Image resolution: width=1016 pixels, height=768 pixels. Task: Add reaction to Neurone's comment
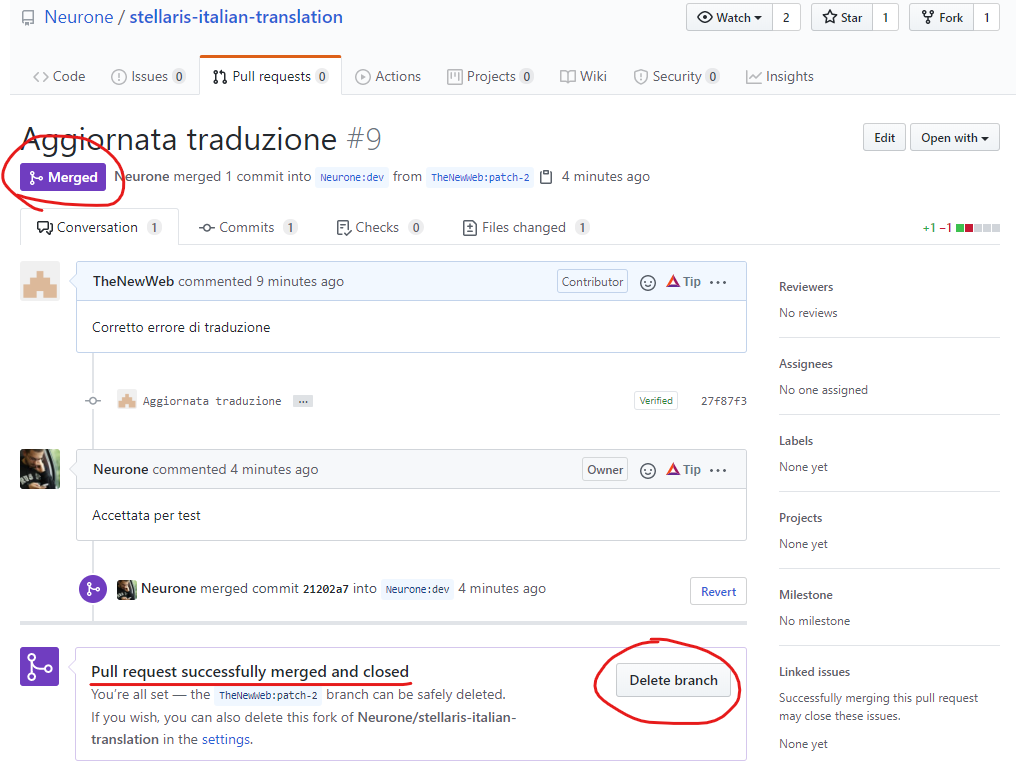[x=647, y=471]
